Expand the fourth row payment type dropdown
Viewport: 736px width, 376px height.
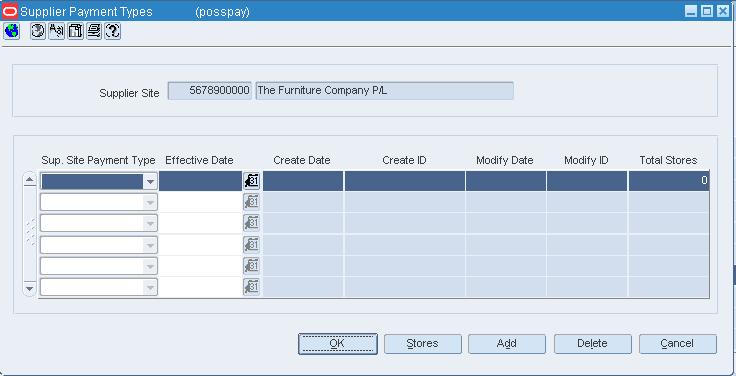pos(150,245)
